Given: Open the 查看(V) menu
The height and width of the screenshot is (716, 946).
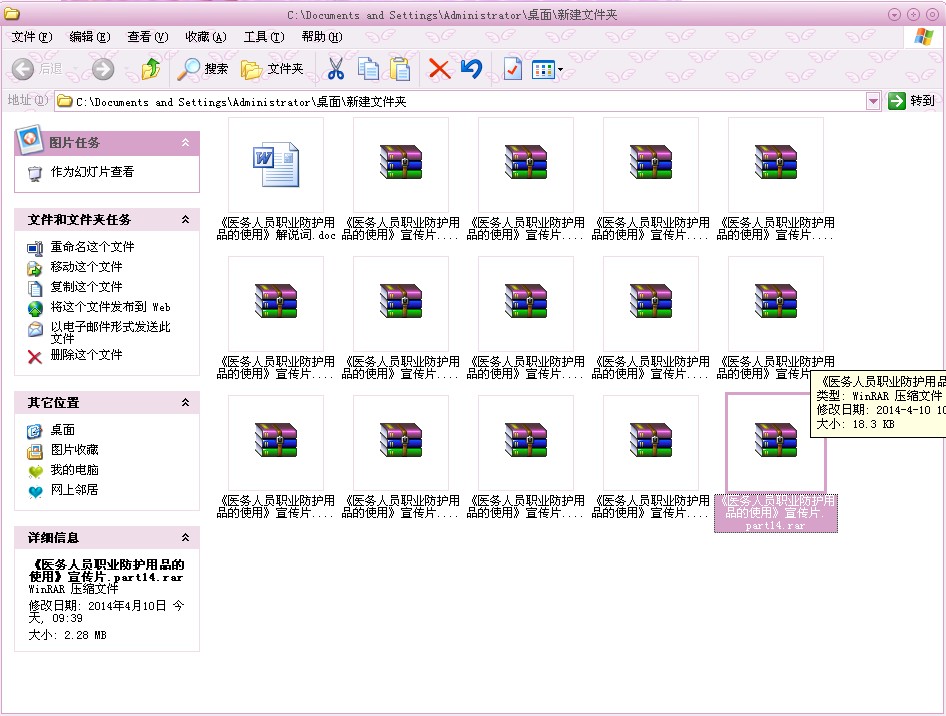Looking at the screenshot, I should 147,37.
